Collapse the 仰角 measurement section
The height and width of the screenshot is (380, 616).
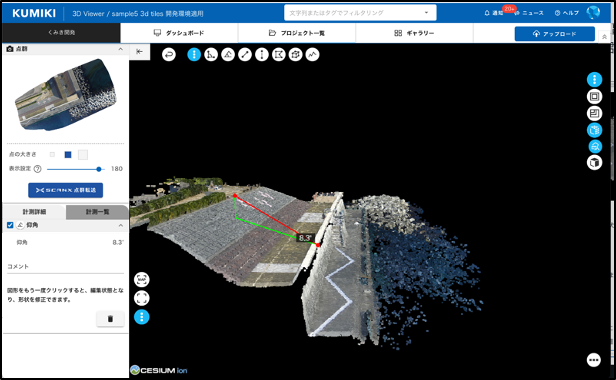click(121, 225)
